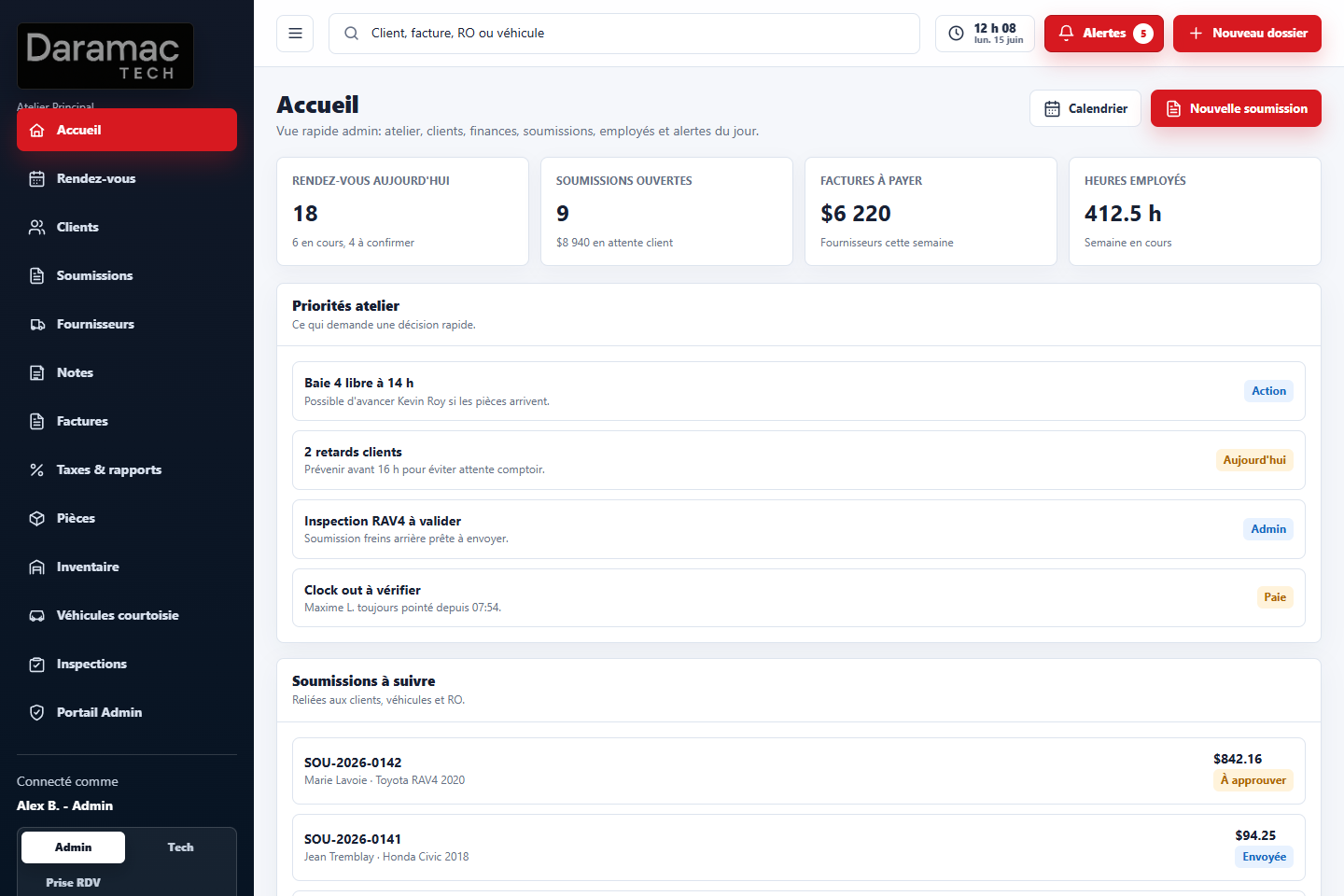
Task: Switch to Admin mode toggle
Action: [x=73, y=847]
